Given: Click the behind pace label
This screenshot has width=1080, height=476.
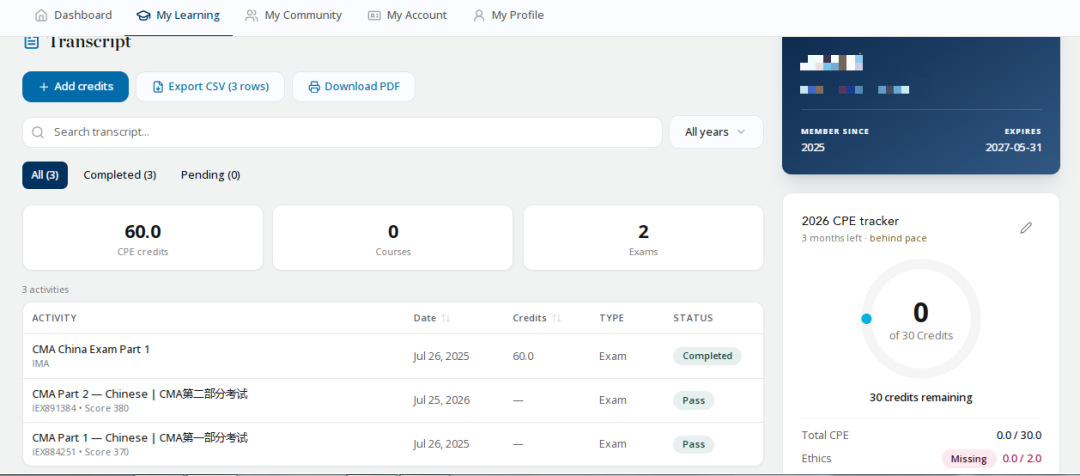Looking at the screenshot, I should coord(898,238).
